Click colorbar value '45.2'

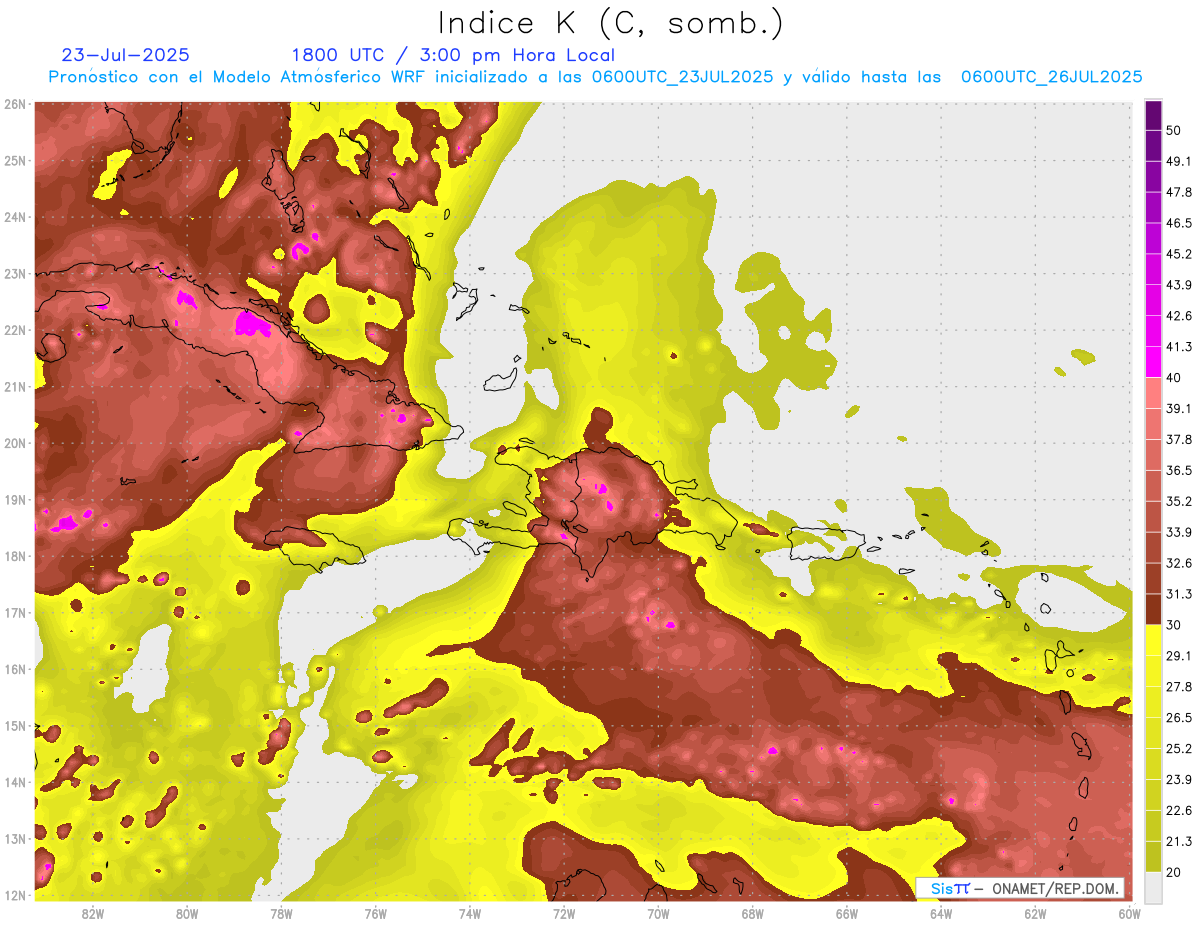point(1178,254)
